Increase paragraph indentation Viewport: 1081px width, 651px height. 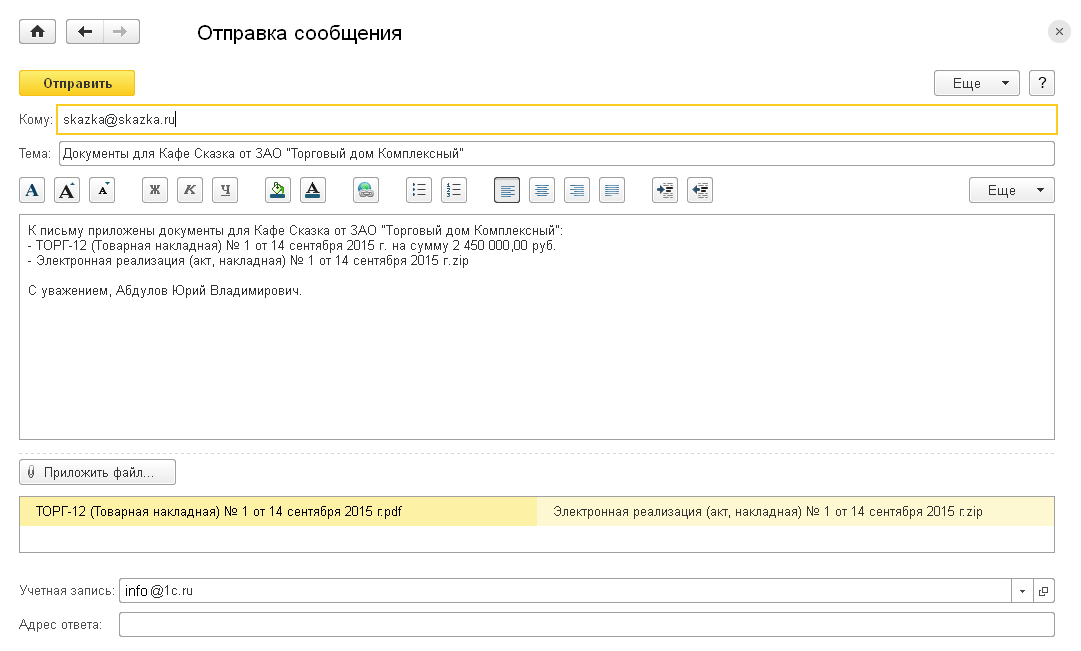[664, 190]
